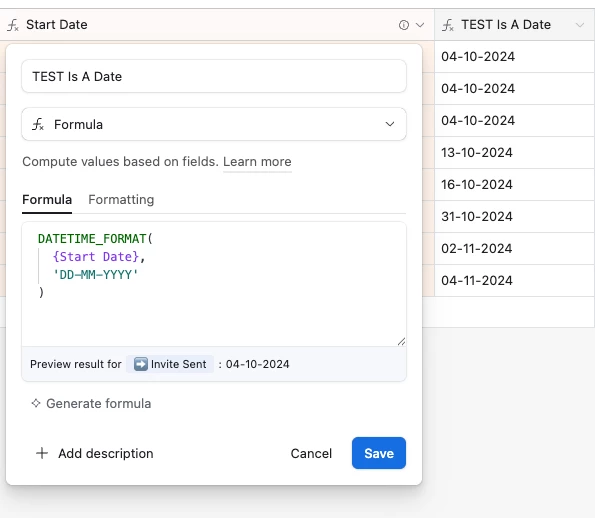Grab the formula editor resize handle
Image resolution: width=595 pixels, height=518 pixels.
[x=401, y=342]
